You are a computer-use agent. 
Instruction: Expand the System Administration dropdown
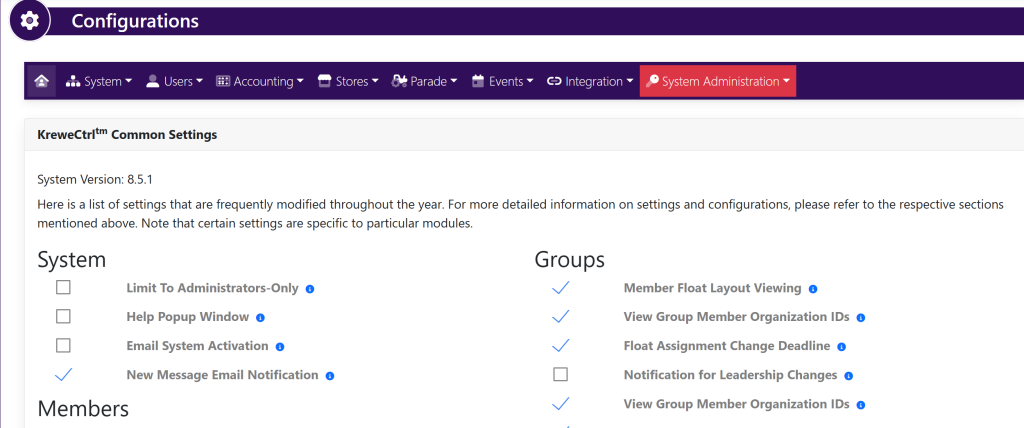(718, 81)
